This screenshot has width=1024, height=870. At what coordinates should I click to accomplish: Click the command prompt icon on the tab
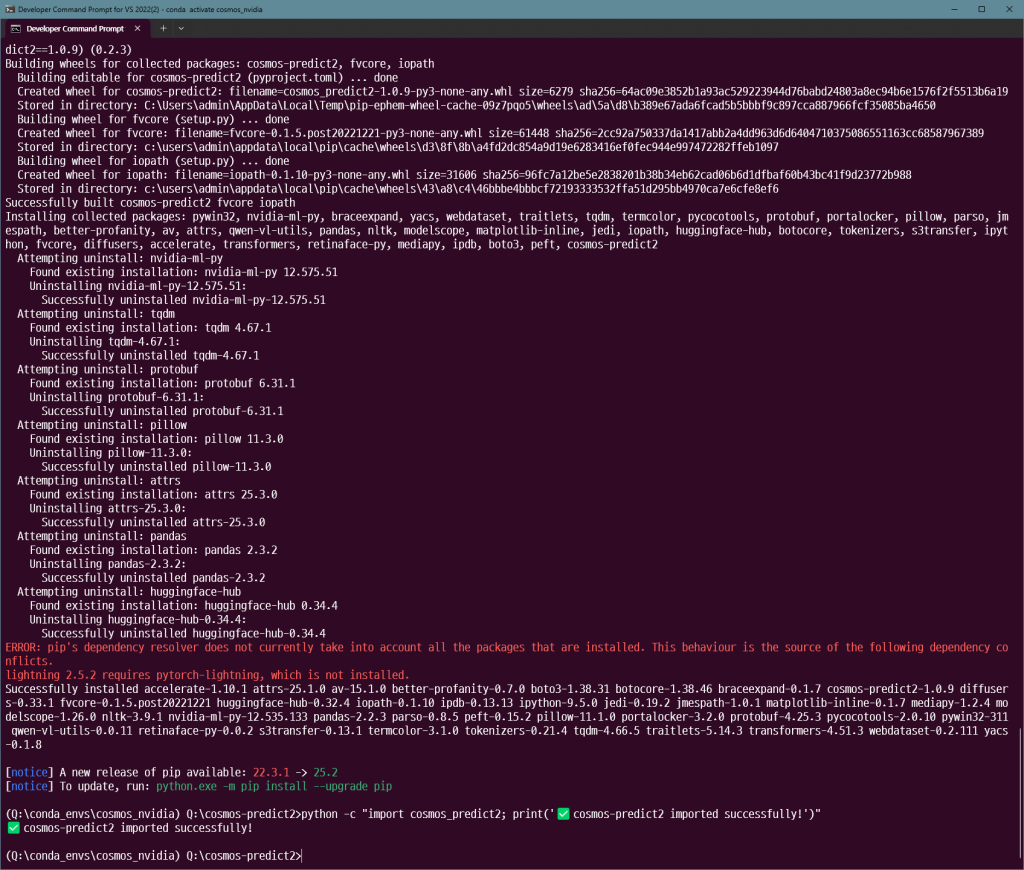(x=16, y=29)
